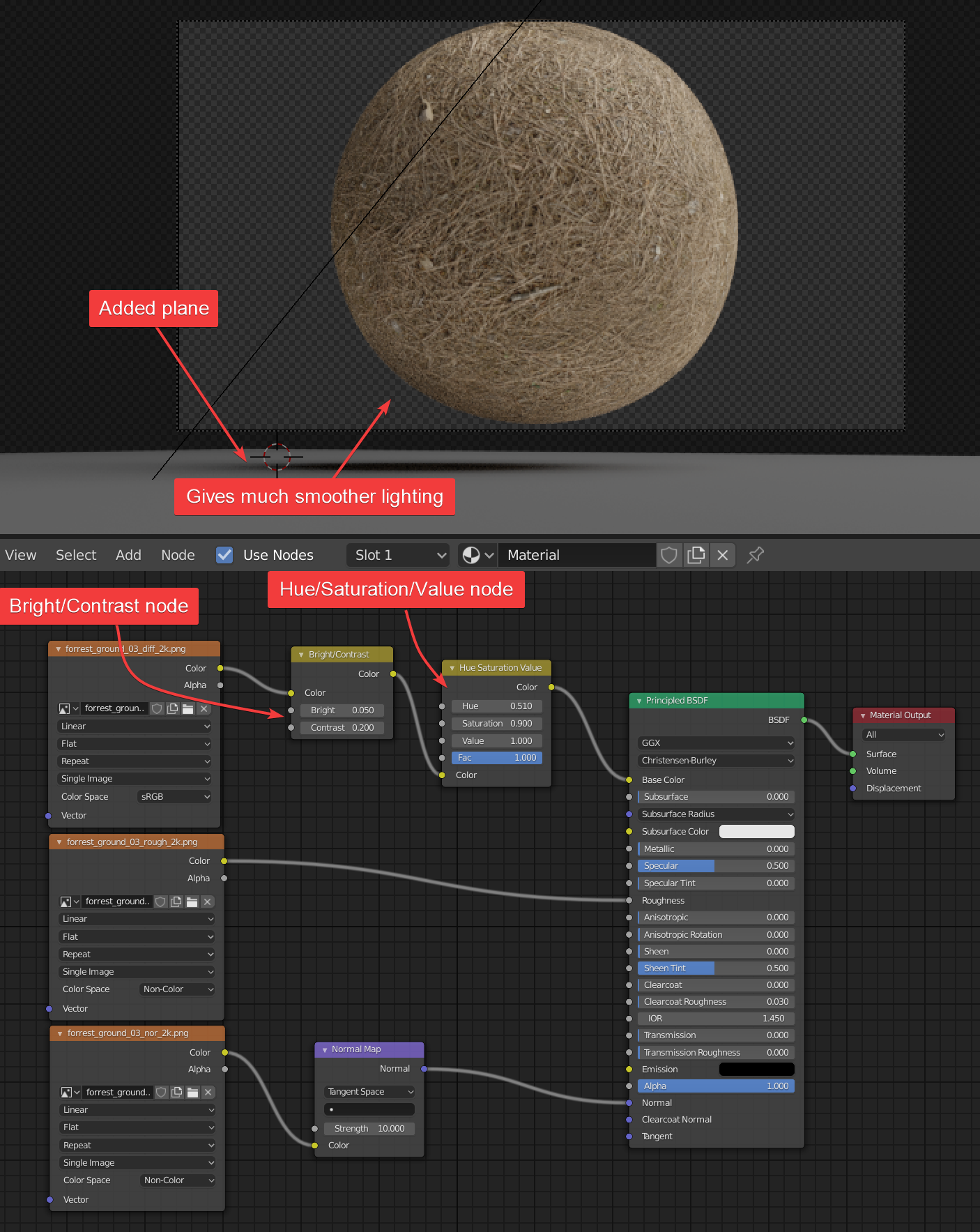Collapse the Material Output node
The image size is (980, 1232).
pos(863,715)
